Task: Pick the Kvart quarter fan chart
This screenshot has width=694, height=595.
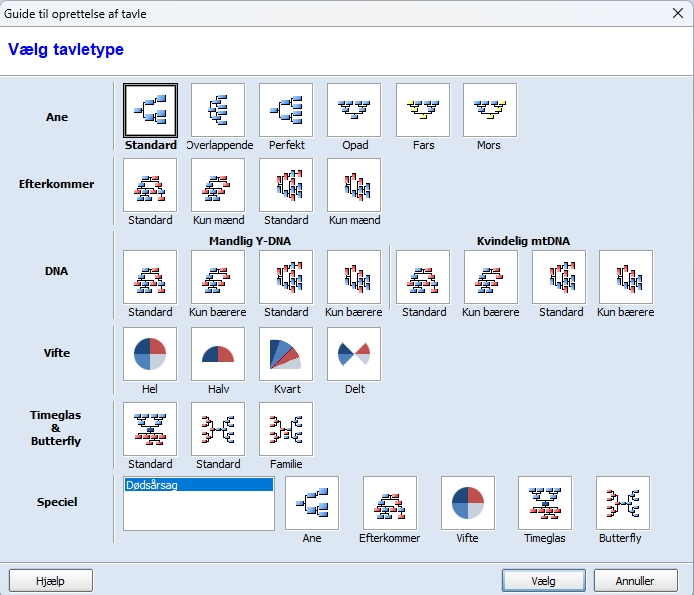Action: 286,354
